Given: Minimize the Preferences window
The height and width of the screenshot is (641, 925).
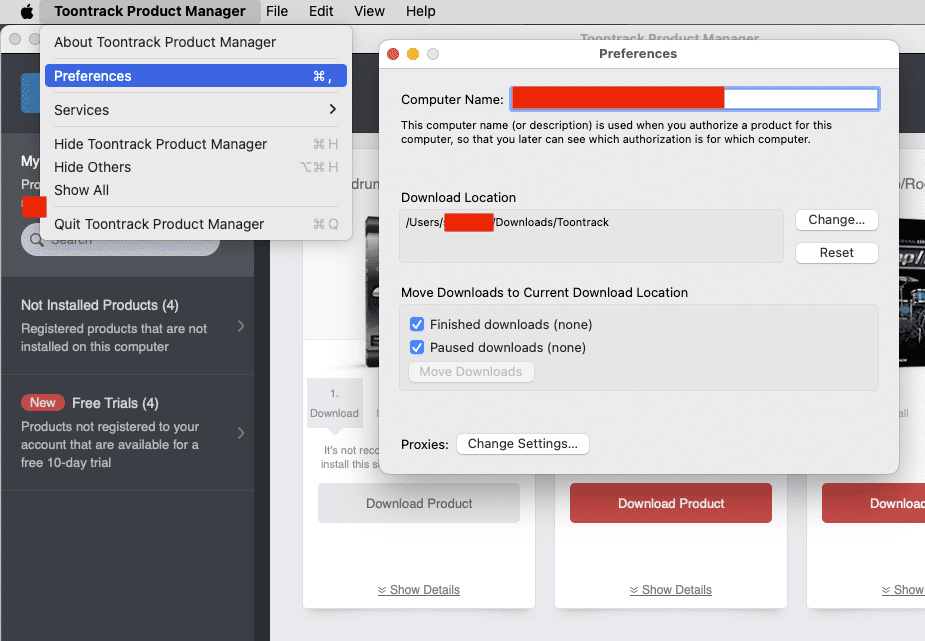Looking at the screenshot, I should [413, 54].
